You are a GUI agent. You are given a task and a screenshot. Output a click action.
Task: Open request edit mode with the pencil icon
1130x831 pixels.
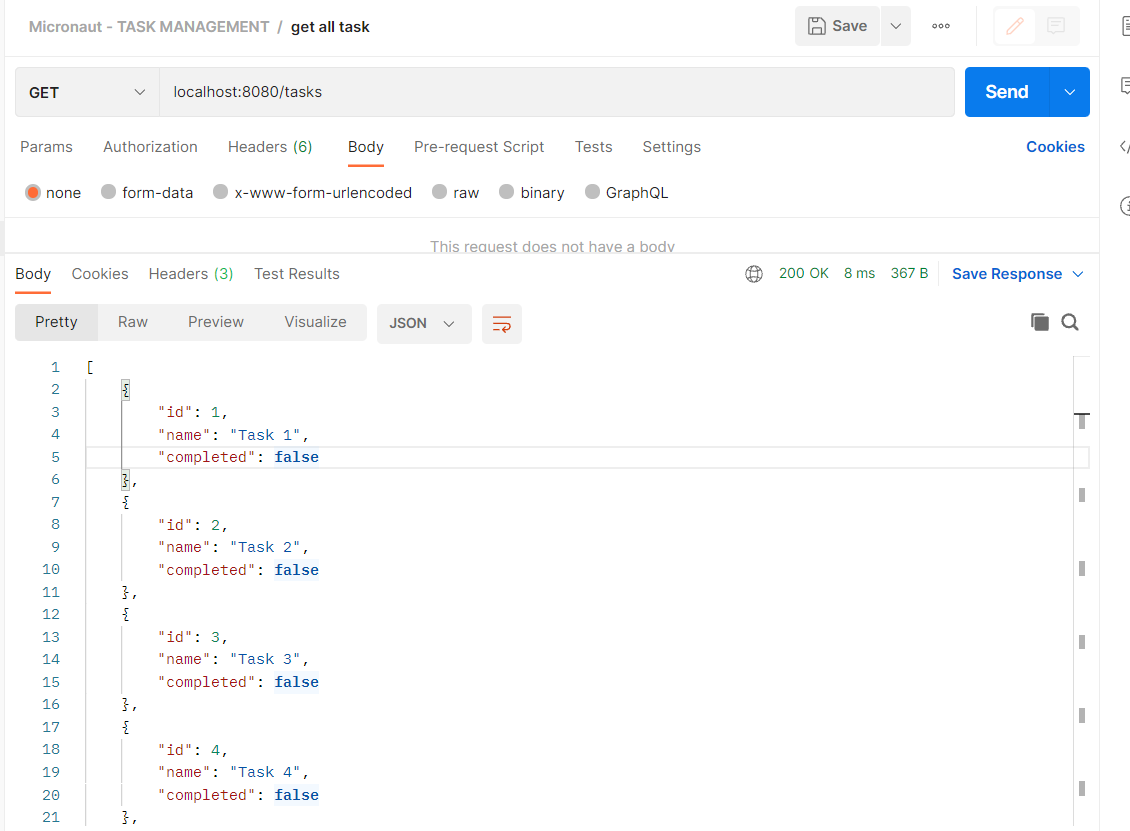coord(1013,26)
